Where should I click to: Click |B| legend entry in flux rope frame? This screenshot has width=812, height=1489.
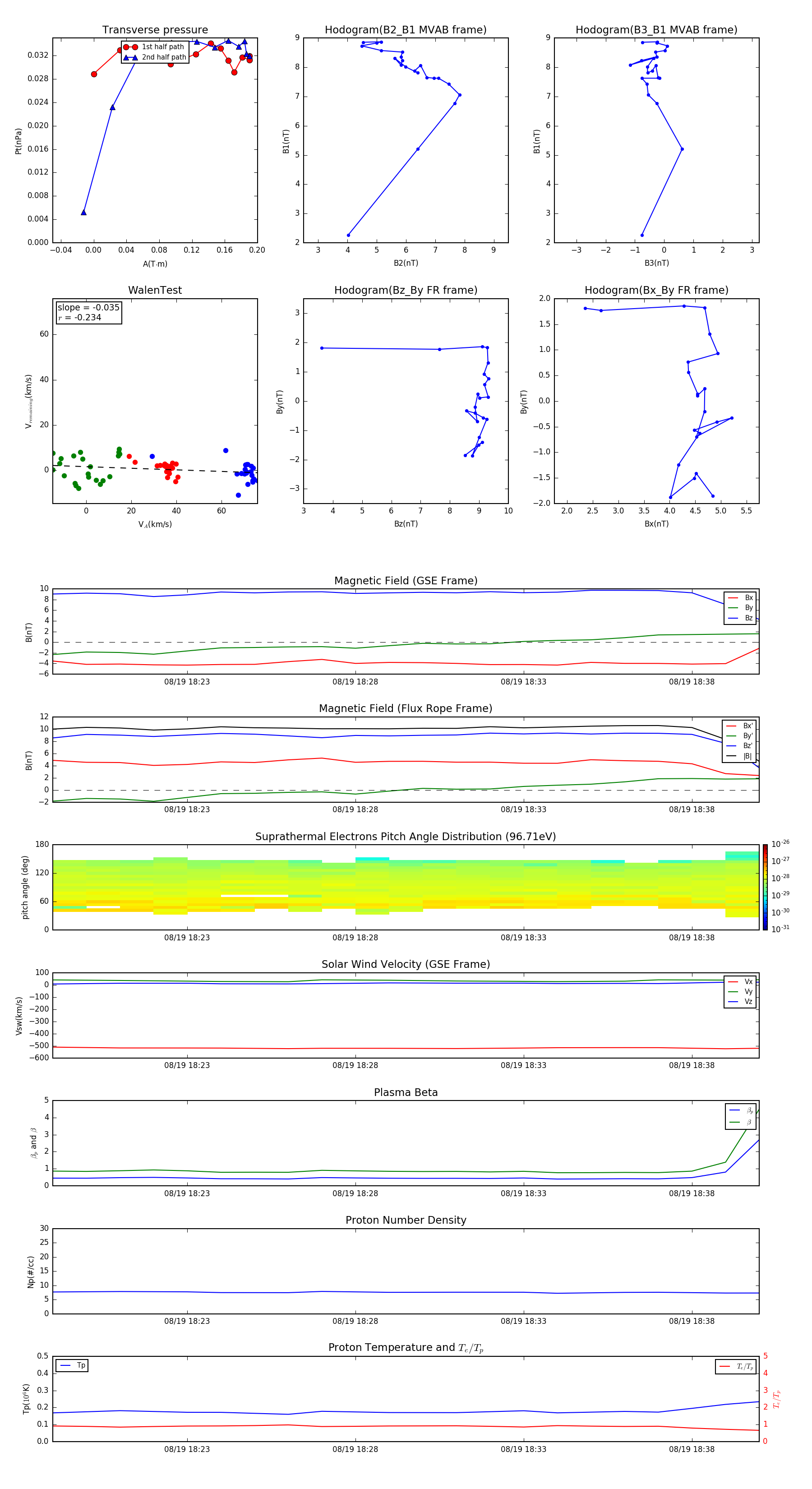point(739,756)
